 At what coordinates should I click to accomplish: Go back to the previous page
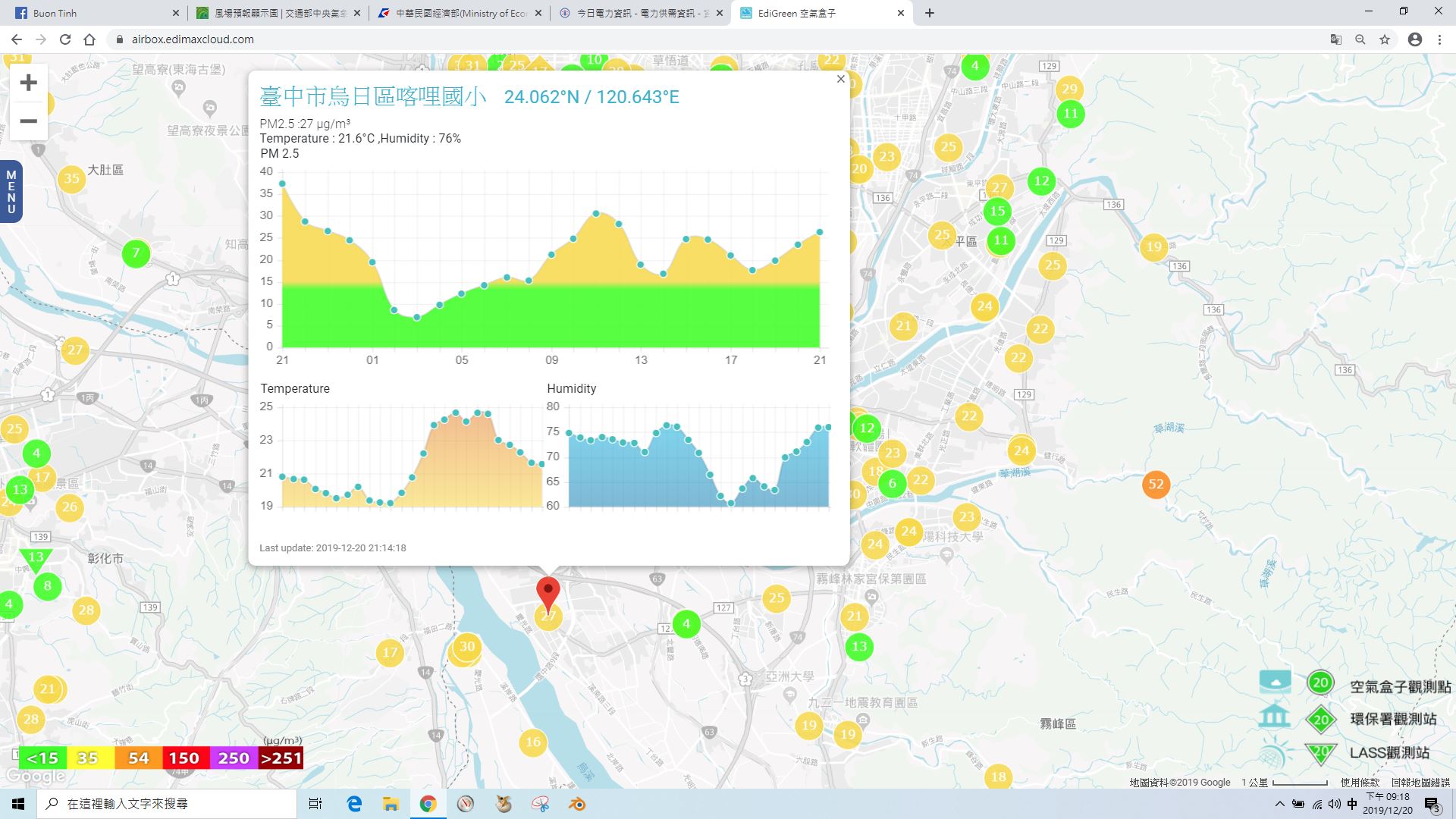tap(17, 39)
